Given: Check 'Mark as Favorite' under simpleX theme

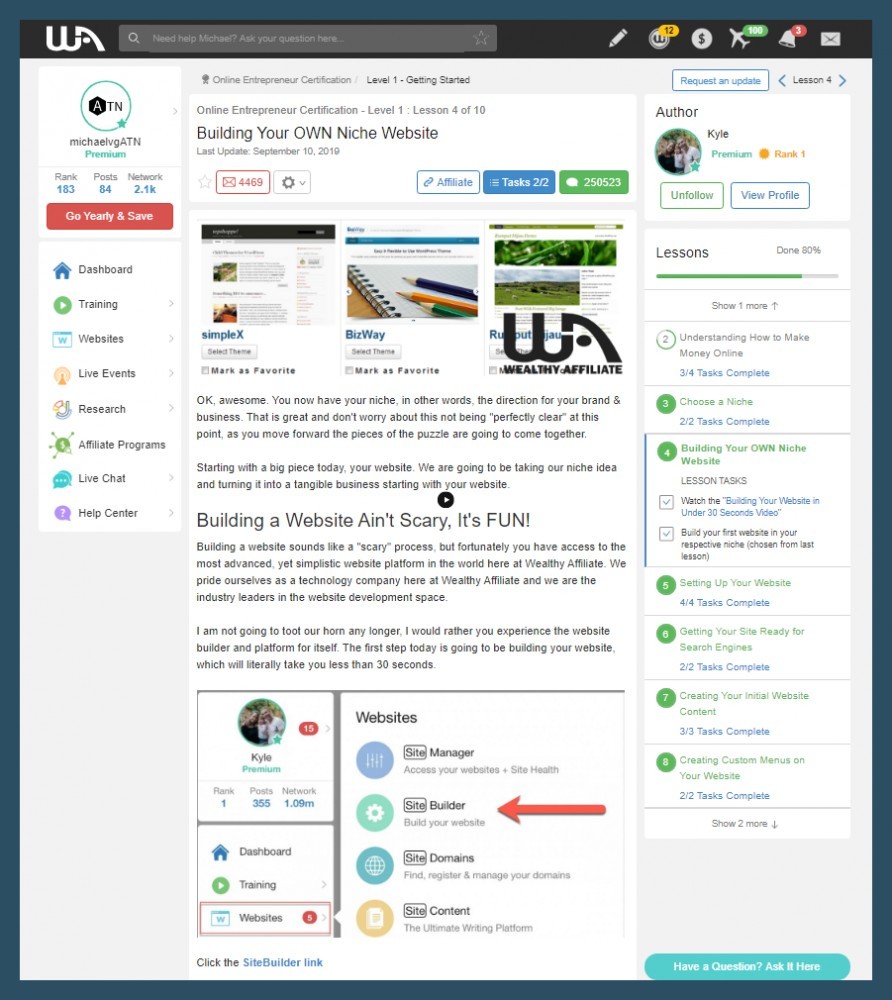Looking at the screenshot, I should coord(205,371).
